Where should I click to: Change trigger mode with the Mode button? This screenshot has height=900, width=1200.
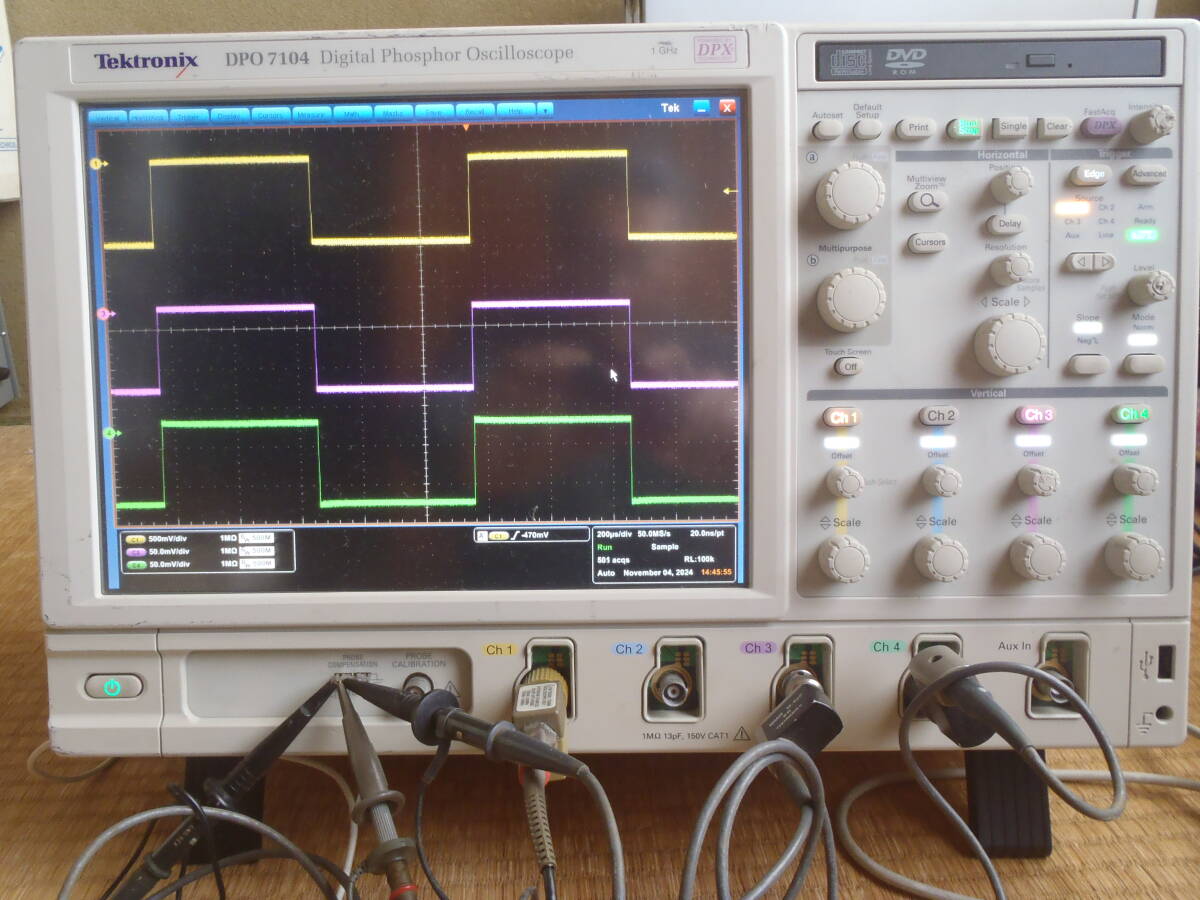coord(1143,363)
